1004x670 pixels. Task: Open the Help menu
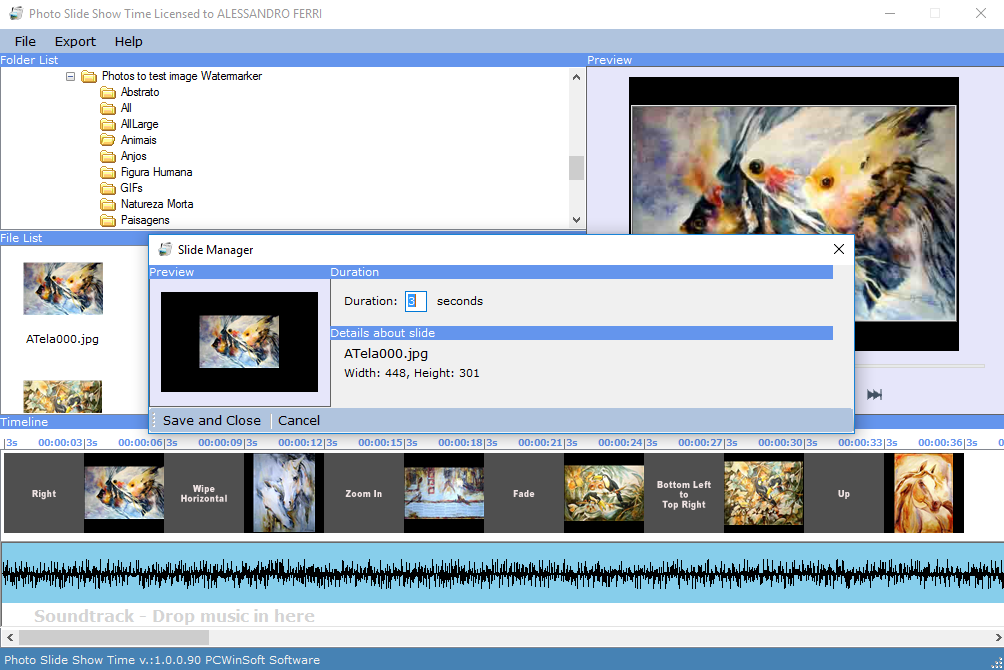128,42
